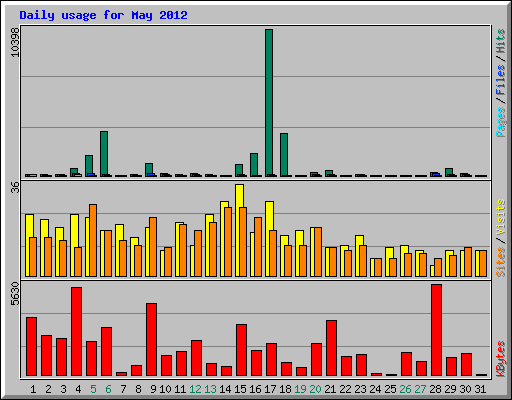
Task: Select the green Hits bar for day 6
Action: coord(104,154)
